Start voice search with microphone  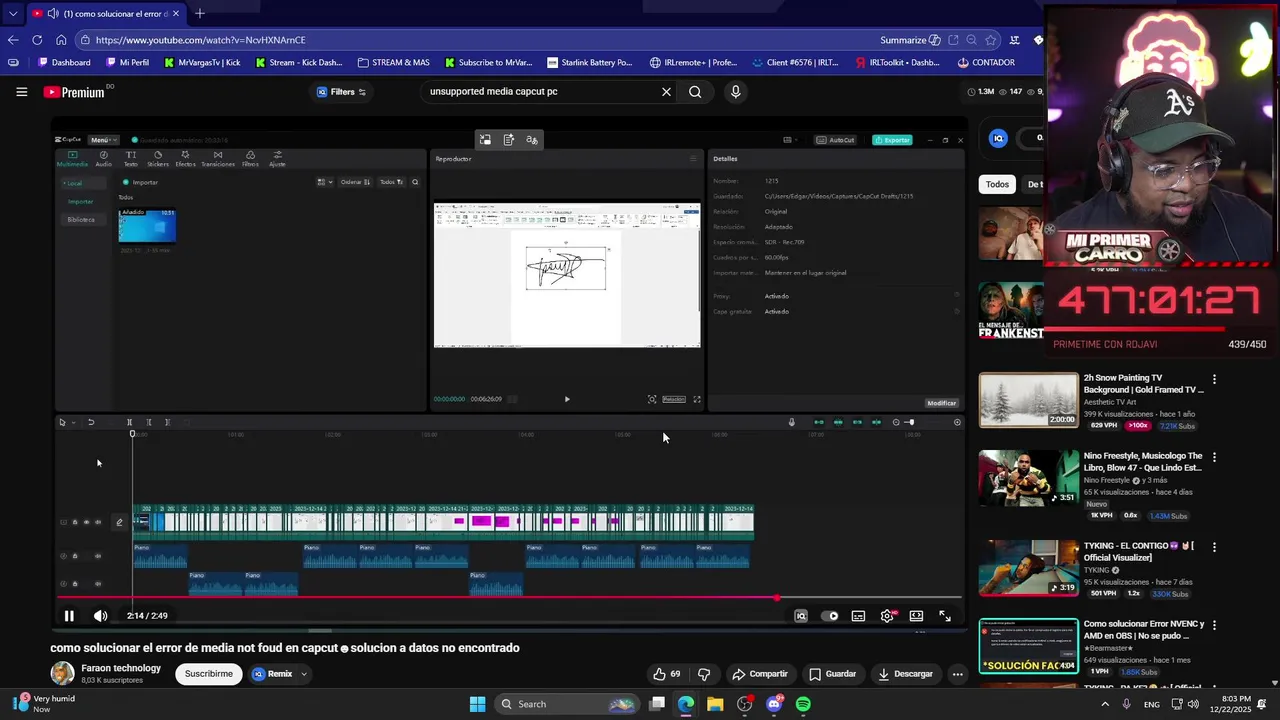735,92
